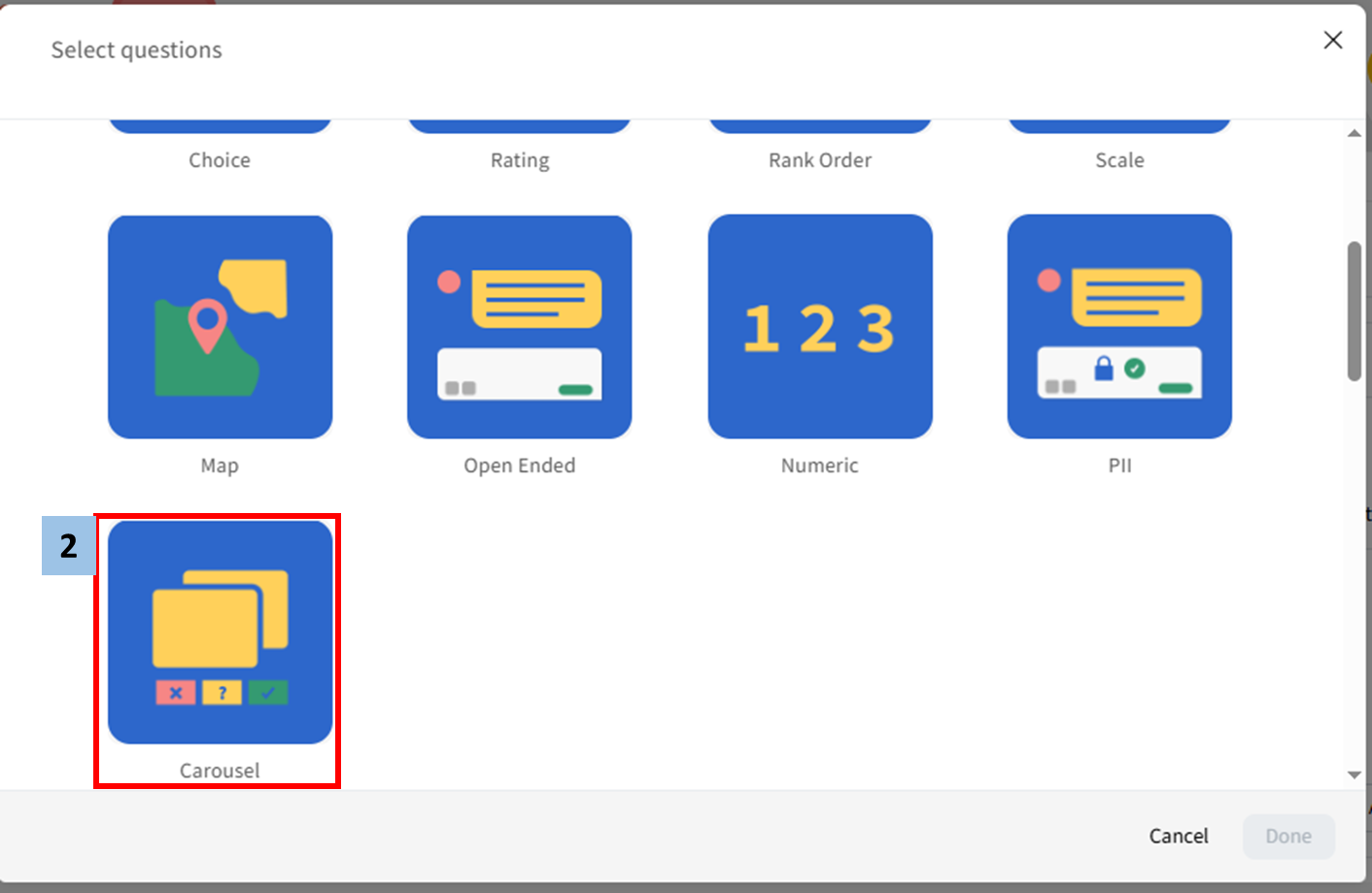
Task: Click the Carousel question type icon
Action: [x=220, y=632]
